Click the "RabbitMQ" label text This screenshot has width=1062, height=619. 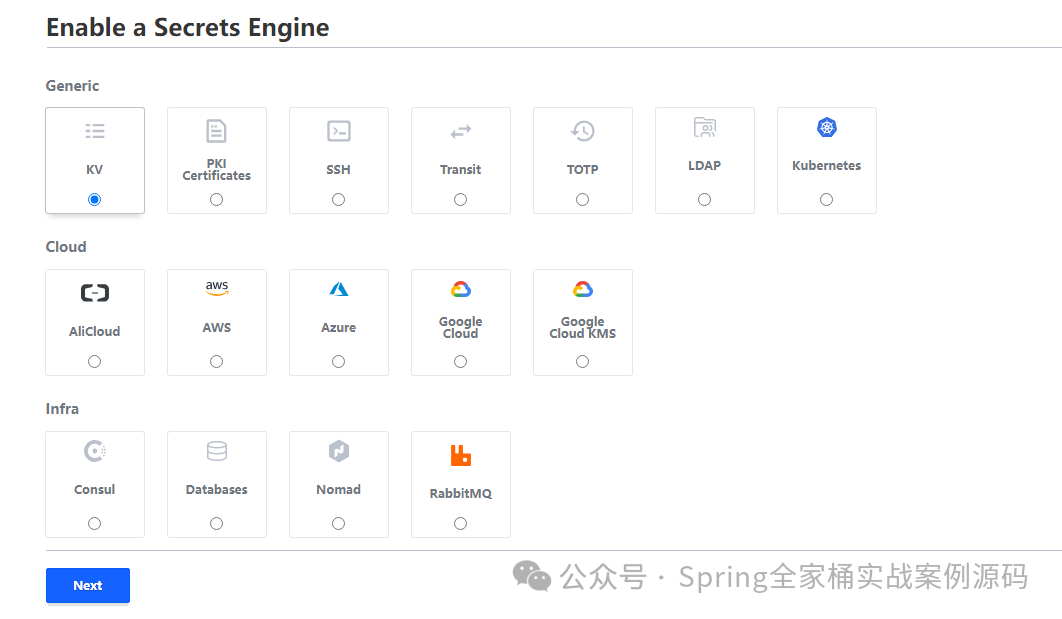(x=461, y=493)
